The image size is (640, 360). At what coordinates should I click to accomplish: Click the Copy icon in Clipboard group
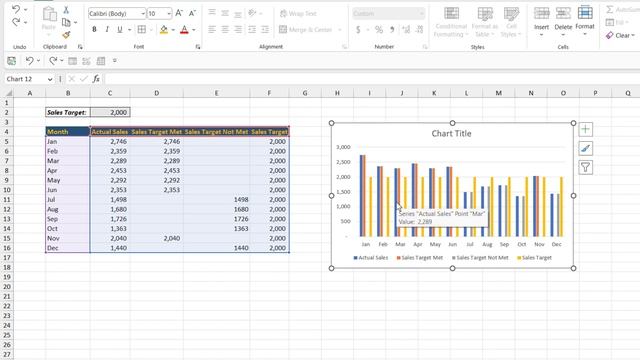(x=66, y=22)
